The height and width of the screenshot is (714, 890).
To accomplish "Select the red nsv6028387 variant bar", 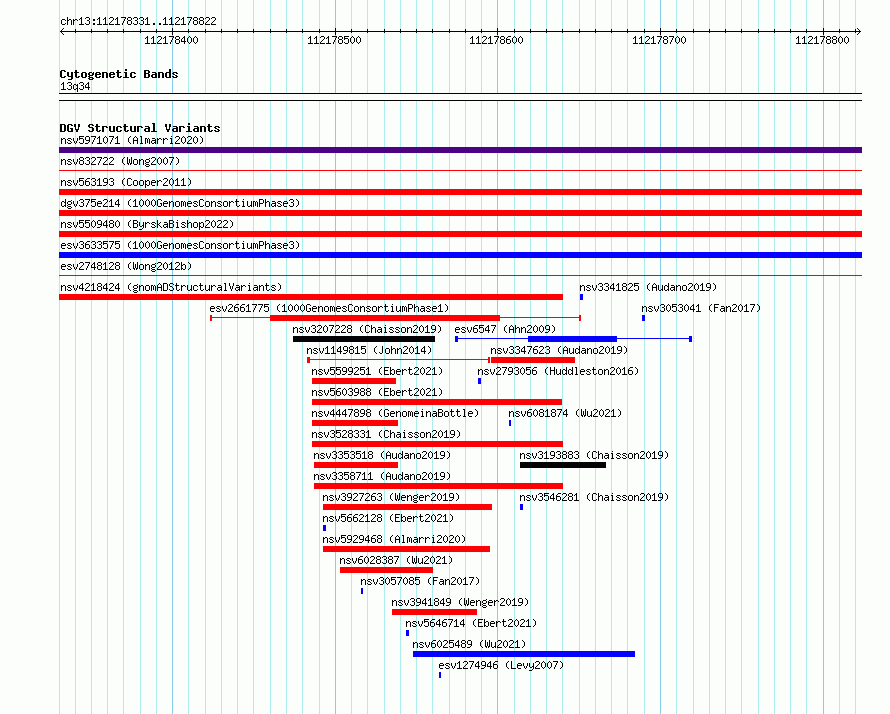I will (386, 570).
